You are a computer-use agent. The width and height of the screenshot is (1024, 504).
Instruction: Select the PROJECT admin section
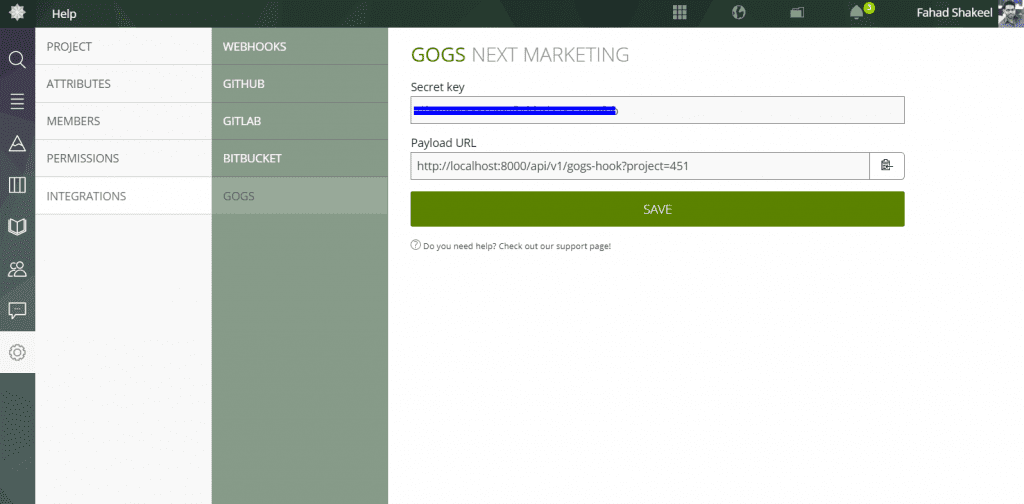(123, 46)
